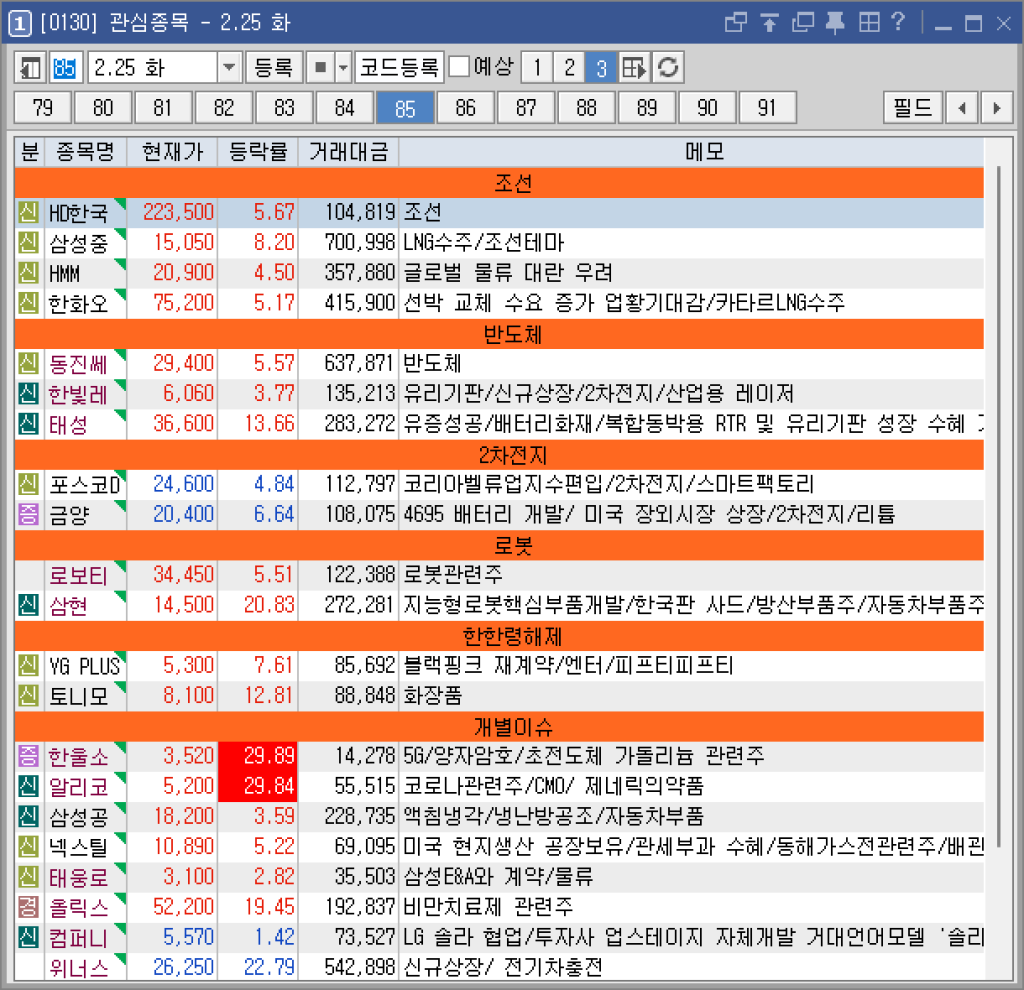Screen dimensions: 1024x990
Task: Click the window number 1 icon in the title bar
Action: coord(20,24)
